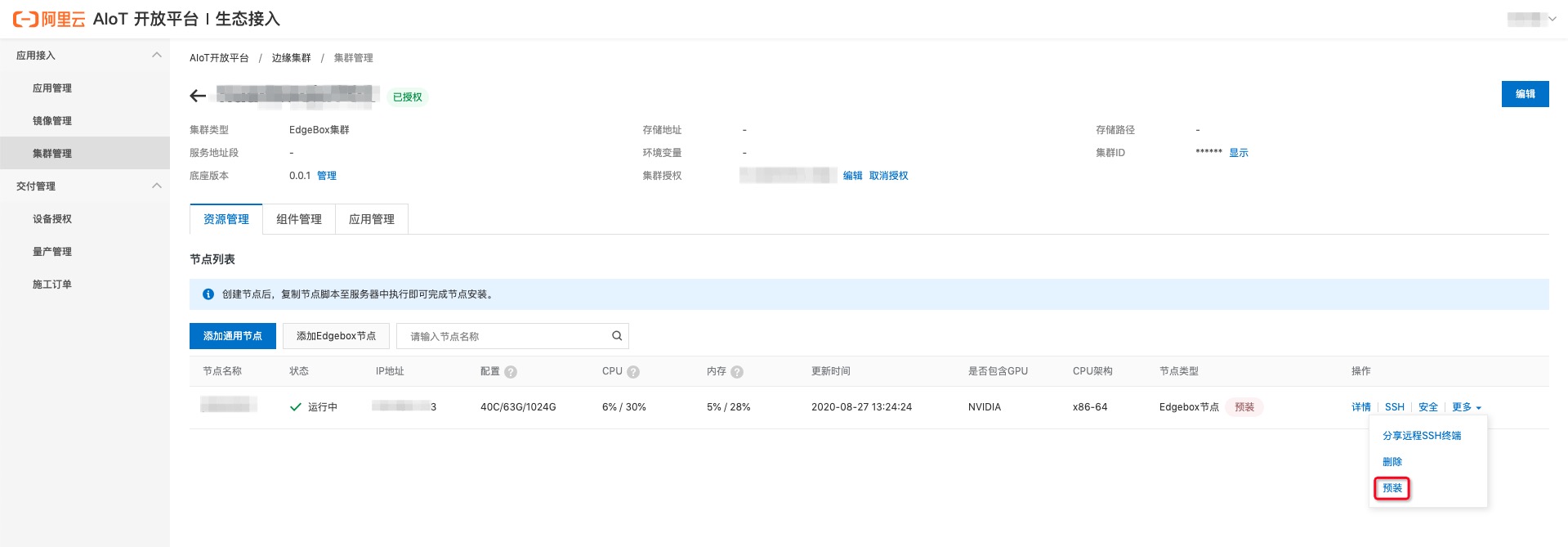The image size is (1568, 547).
Task: Click the SSH link in the node row
Action: [1395, 407]
